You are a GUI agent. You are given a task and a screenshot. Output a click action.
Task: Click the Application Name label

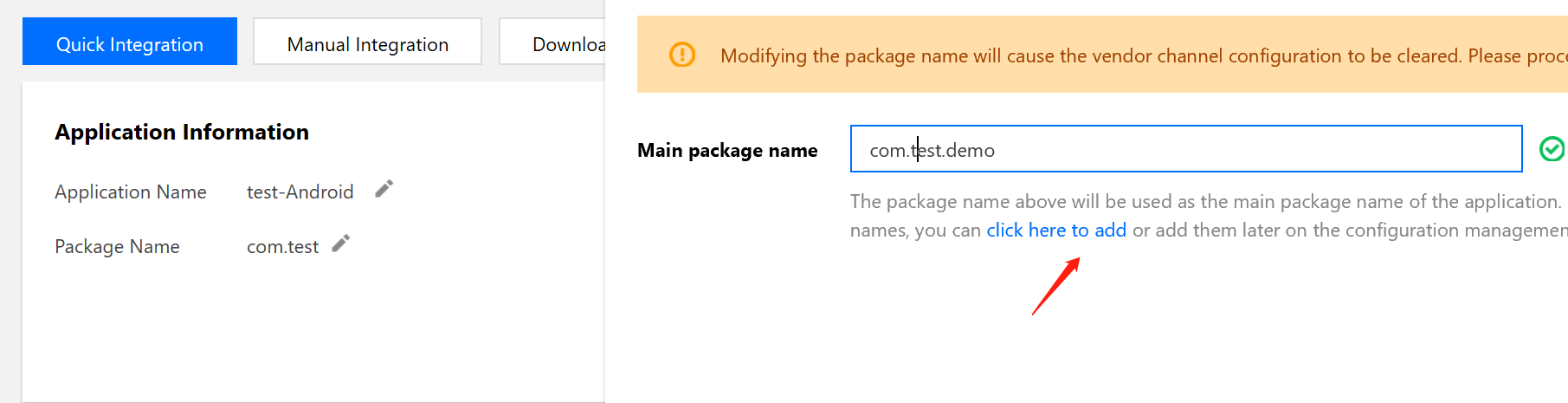coord(131,192)
